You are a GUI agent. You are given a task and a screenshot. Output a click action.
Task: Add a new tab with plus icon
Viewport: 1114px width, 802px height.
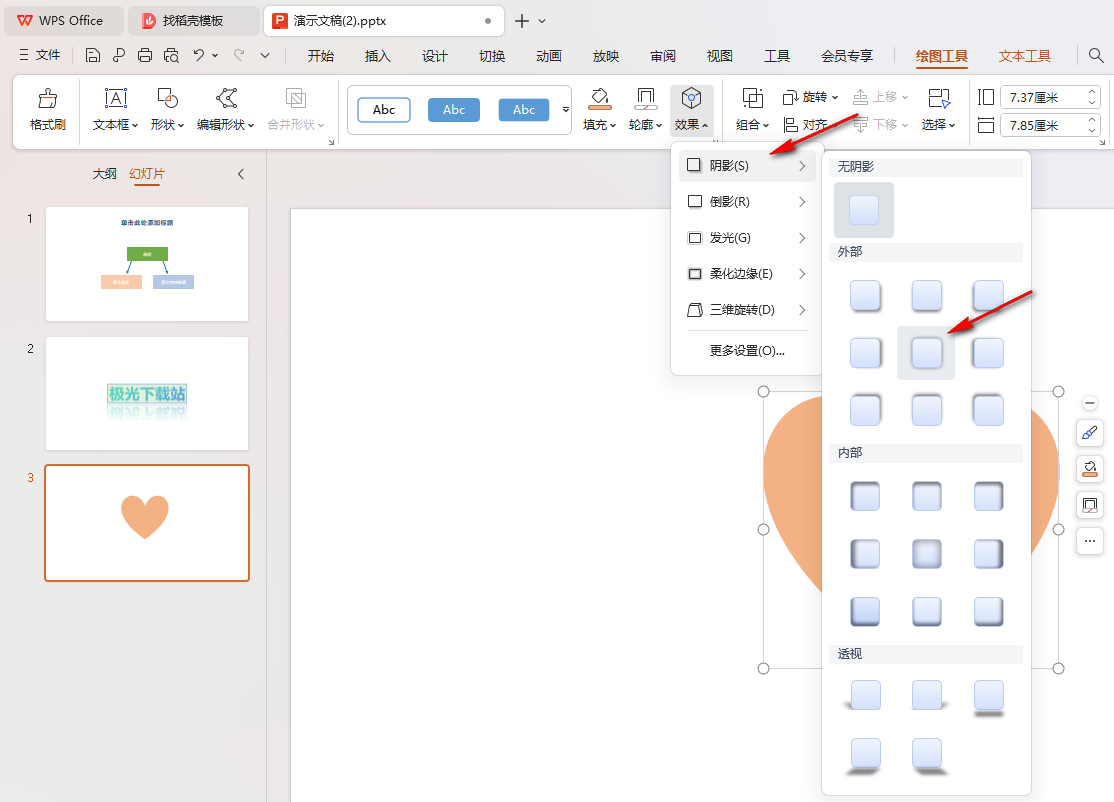[522, 21]
